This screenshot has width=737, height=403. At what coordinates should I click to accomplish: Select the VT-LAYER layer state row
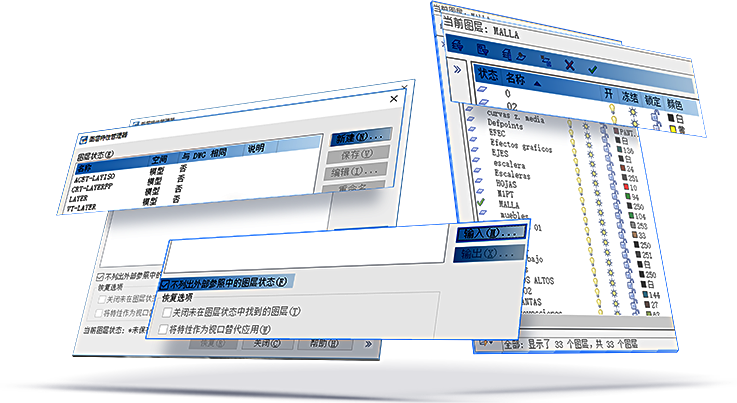[x=81, y=208]
